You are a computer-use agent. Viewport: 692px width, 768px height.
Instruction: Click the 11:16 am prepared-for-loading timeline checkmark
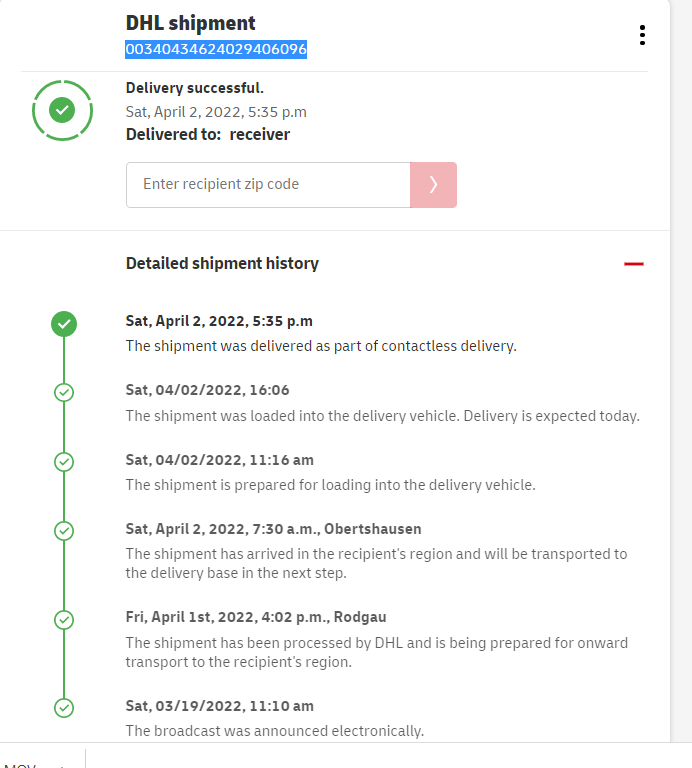click(x=64, y=461)
